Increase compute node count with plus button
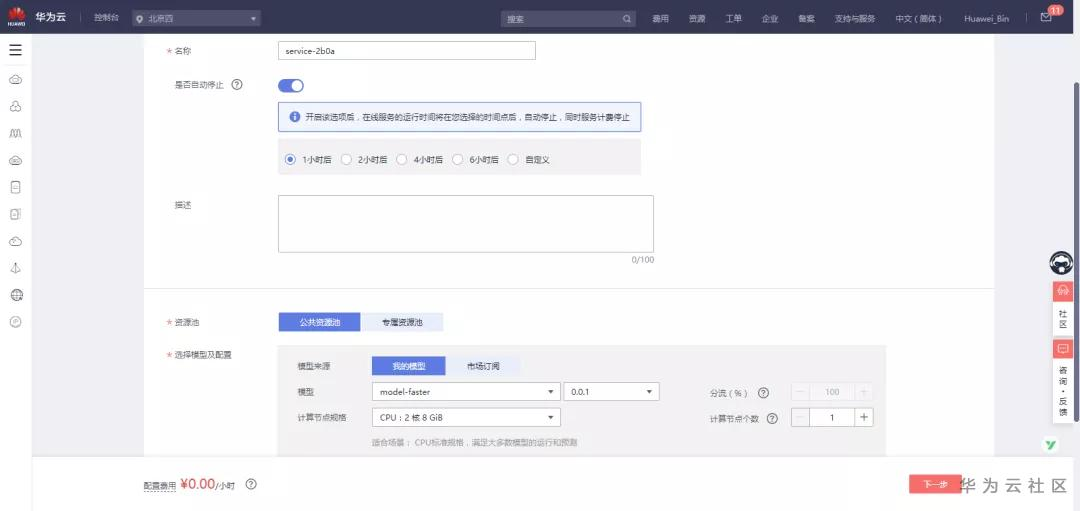 pyautogui.click(x=864, y=417)
